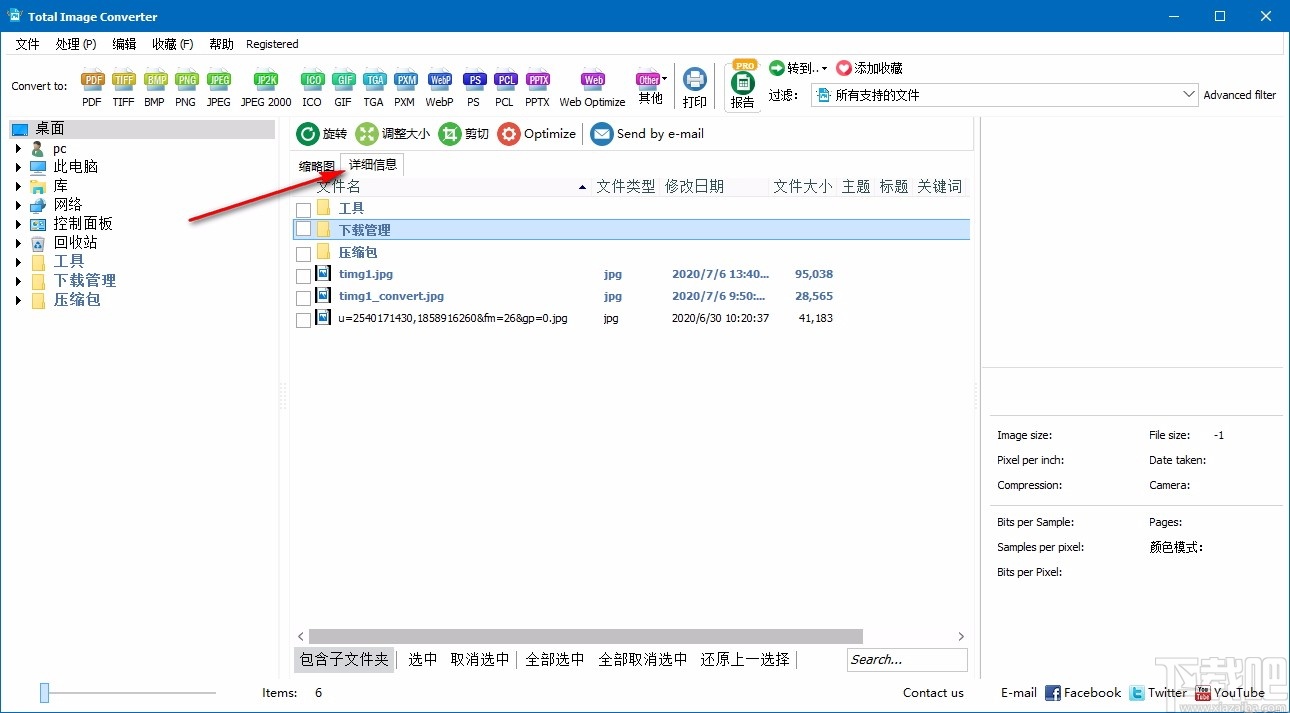
Task: Pick JPEG 2000 conversion icon
Action: (x=266, y=88)
